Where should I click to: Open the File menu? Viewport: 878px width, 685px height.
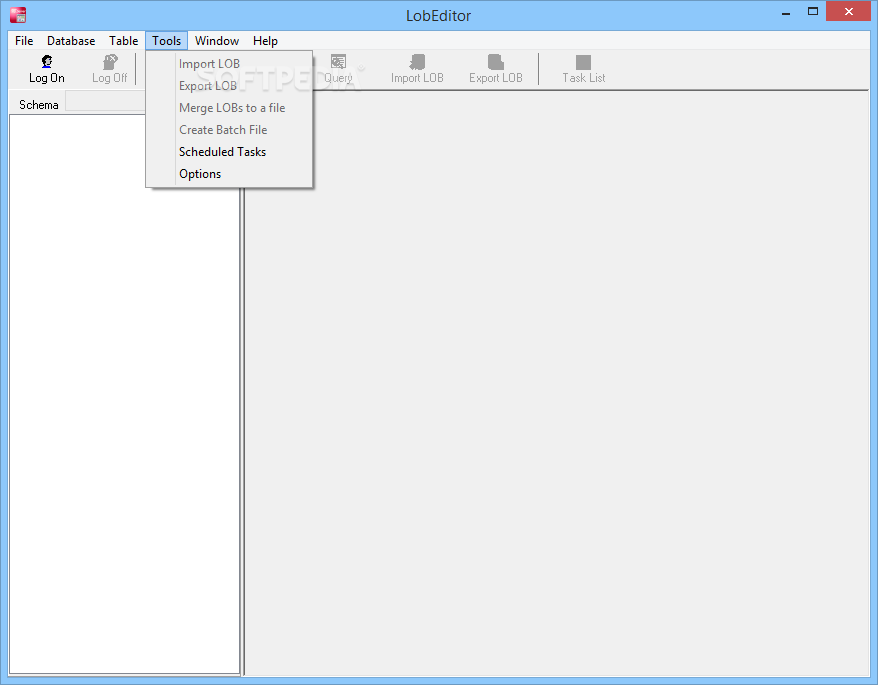(24, 41)
